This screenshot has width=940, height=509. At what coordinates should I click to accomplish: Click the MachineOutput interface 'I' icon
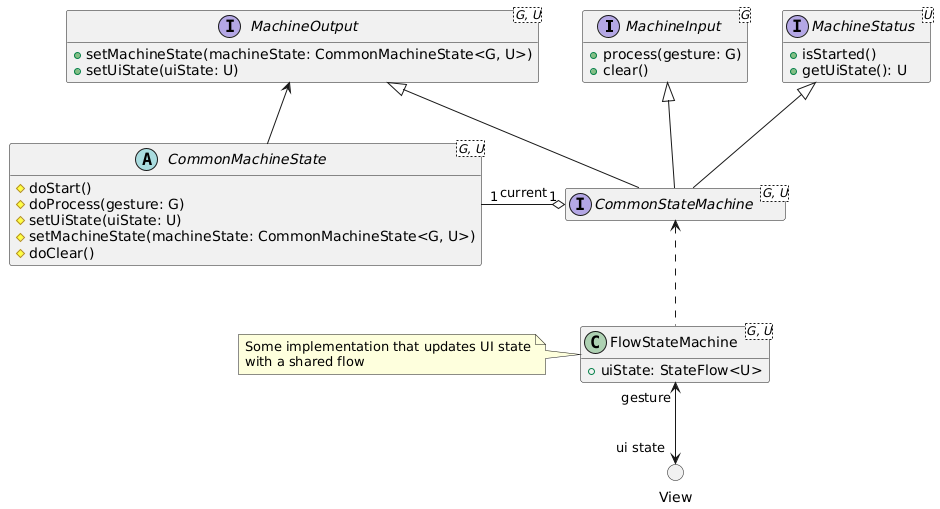[x=230, y=26]
